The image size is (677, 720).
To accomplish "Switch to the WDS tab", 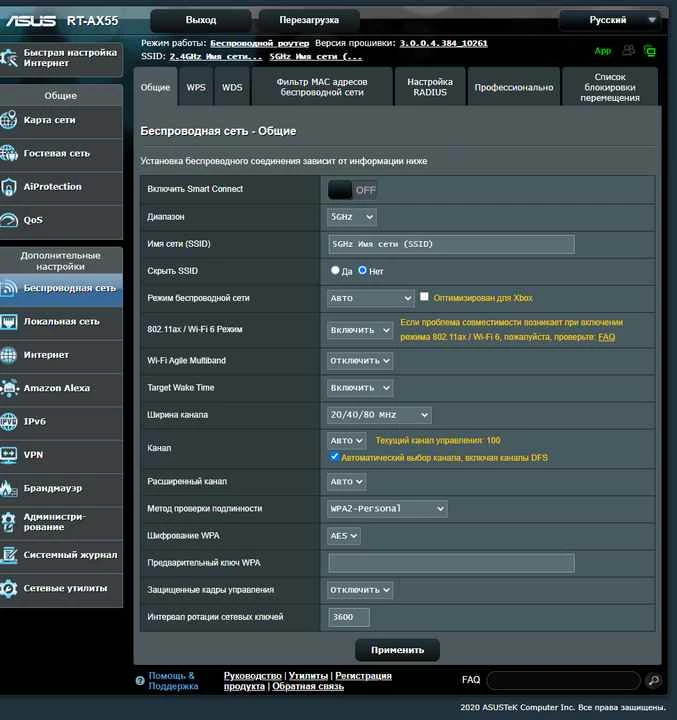I will pyautogui.click(x=232, y=87).
